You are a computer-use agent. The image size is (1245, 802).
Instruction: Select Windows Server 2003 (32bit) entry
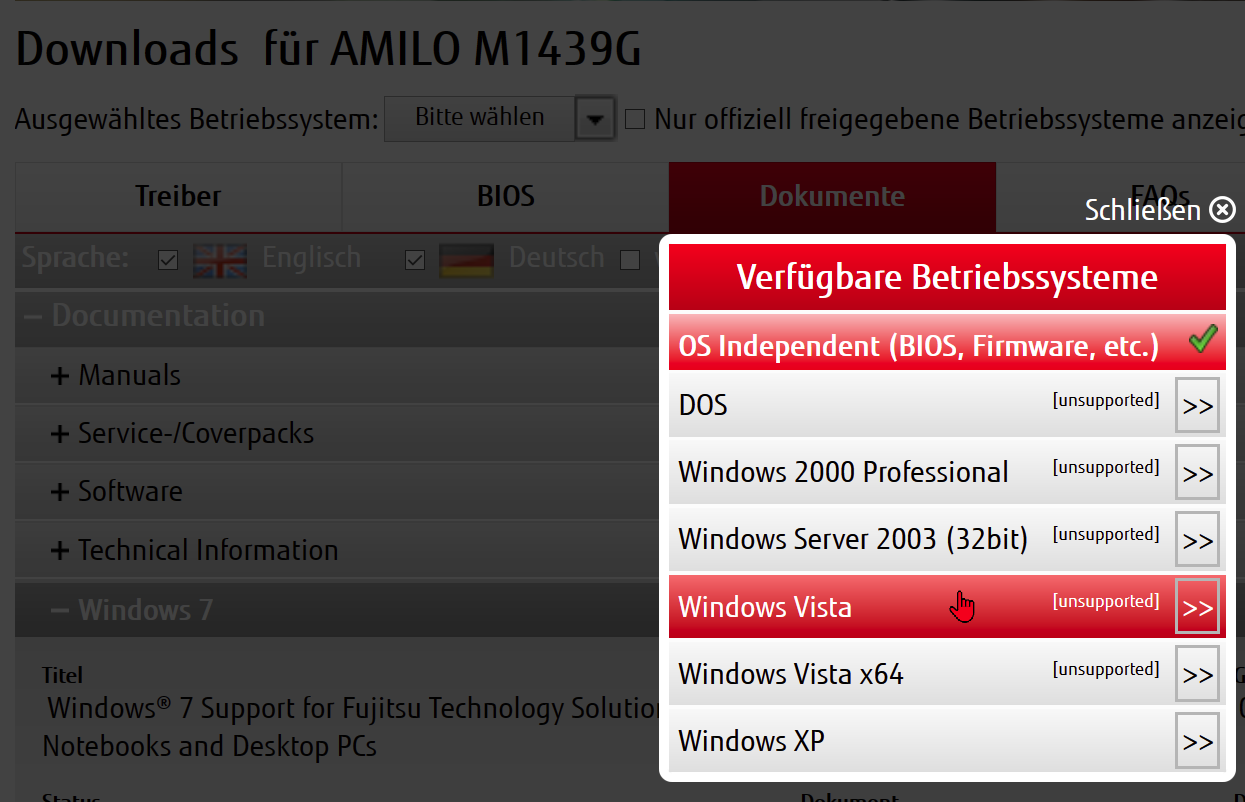click(947, 539)
